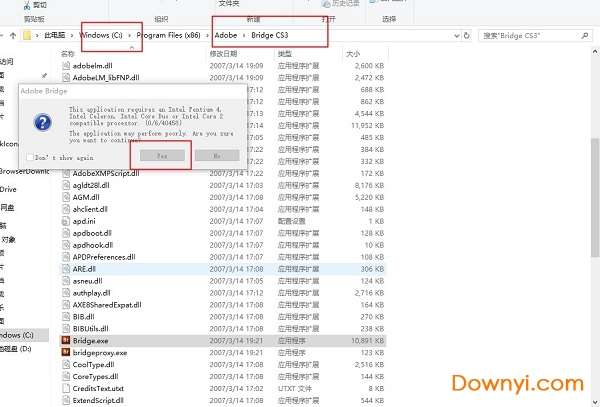The image size is (600, 407).
Task: Click the 2007/3/14 17:02 date cell
Action: pos(236,388)
